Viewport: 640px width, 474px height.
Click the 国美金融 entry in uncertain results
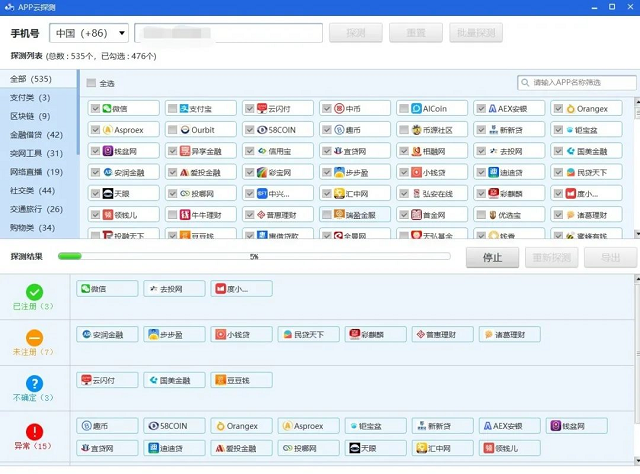[174, 380]
